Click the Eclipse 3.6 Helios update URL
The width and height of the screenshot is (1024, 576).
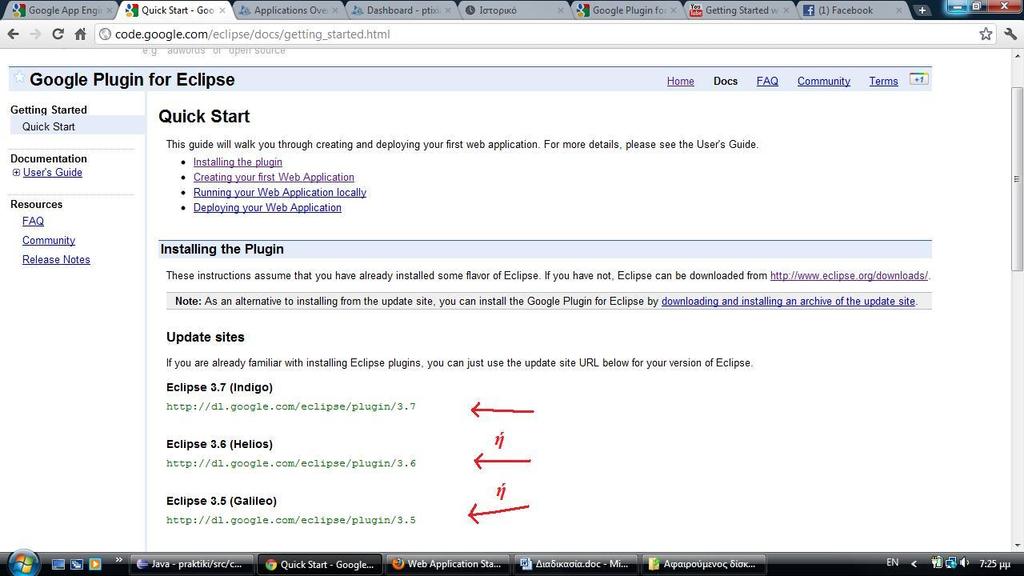(x=291, y=463)
